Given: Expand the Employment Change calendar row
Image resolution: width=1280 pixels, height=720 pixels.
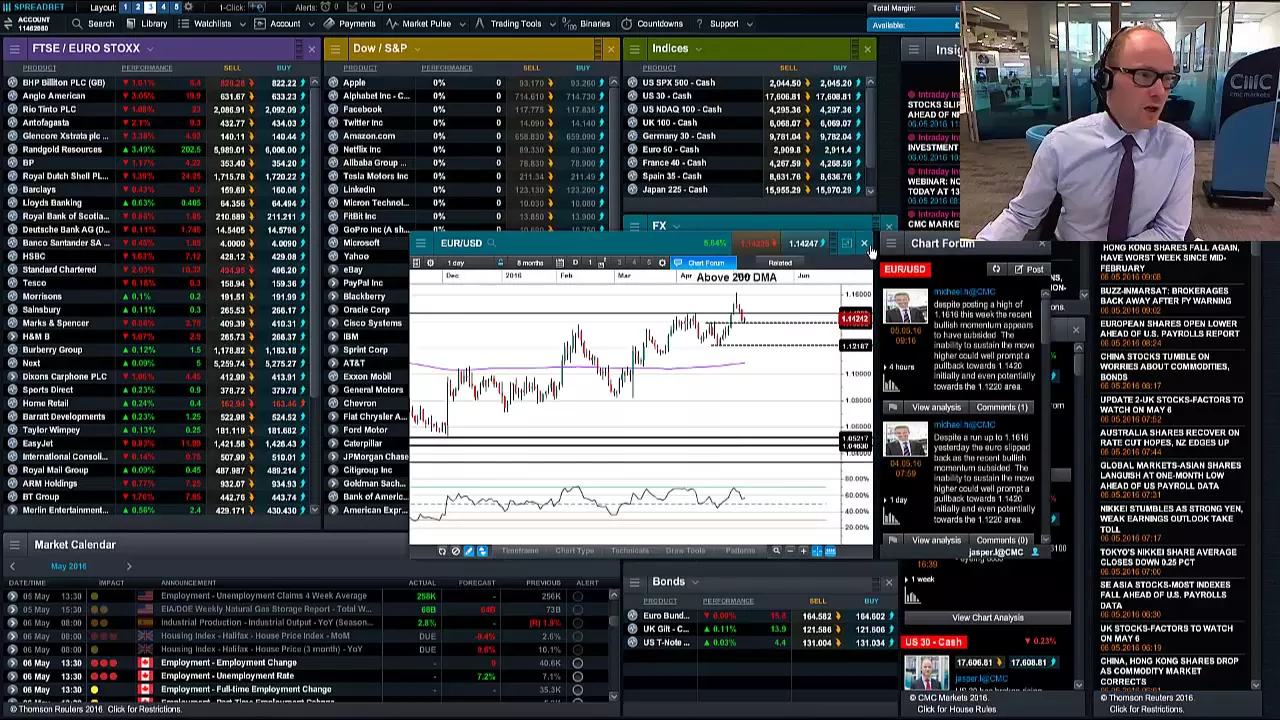Looking at the screenshot, I should [11, 663].
